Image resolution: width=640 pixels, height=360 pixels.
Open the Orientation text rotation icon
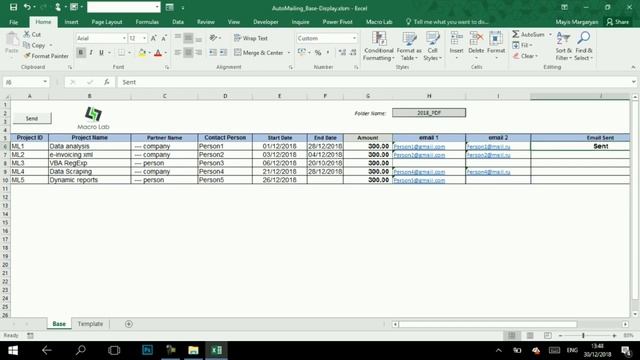(213, 38)
